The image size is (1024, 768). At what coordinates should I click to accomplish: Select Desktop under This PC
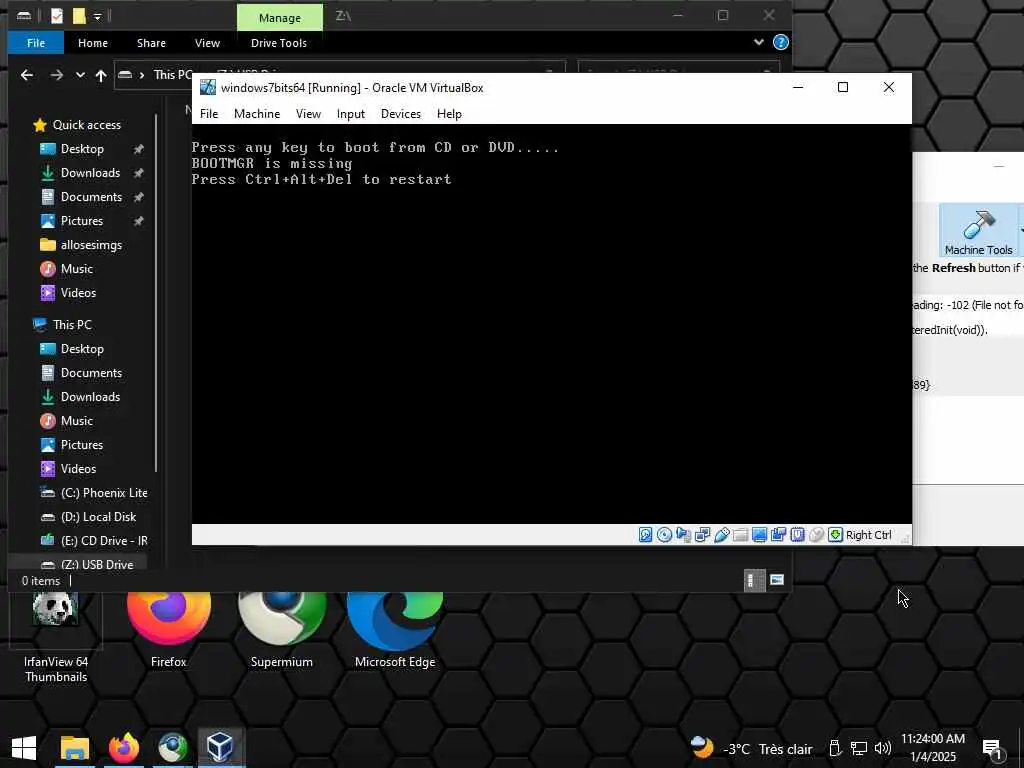(82, 349)
